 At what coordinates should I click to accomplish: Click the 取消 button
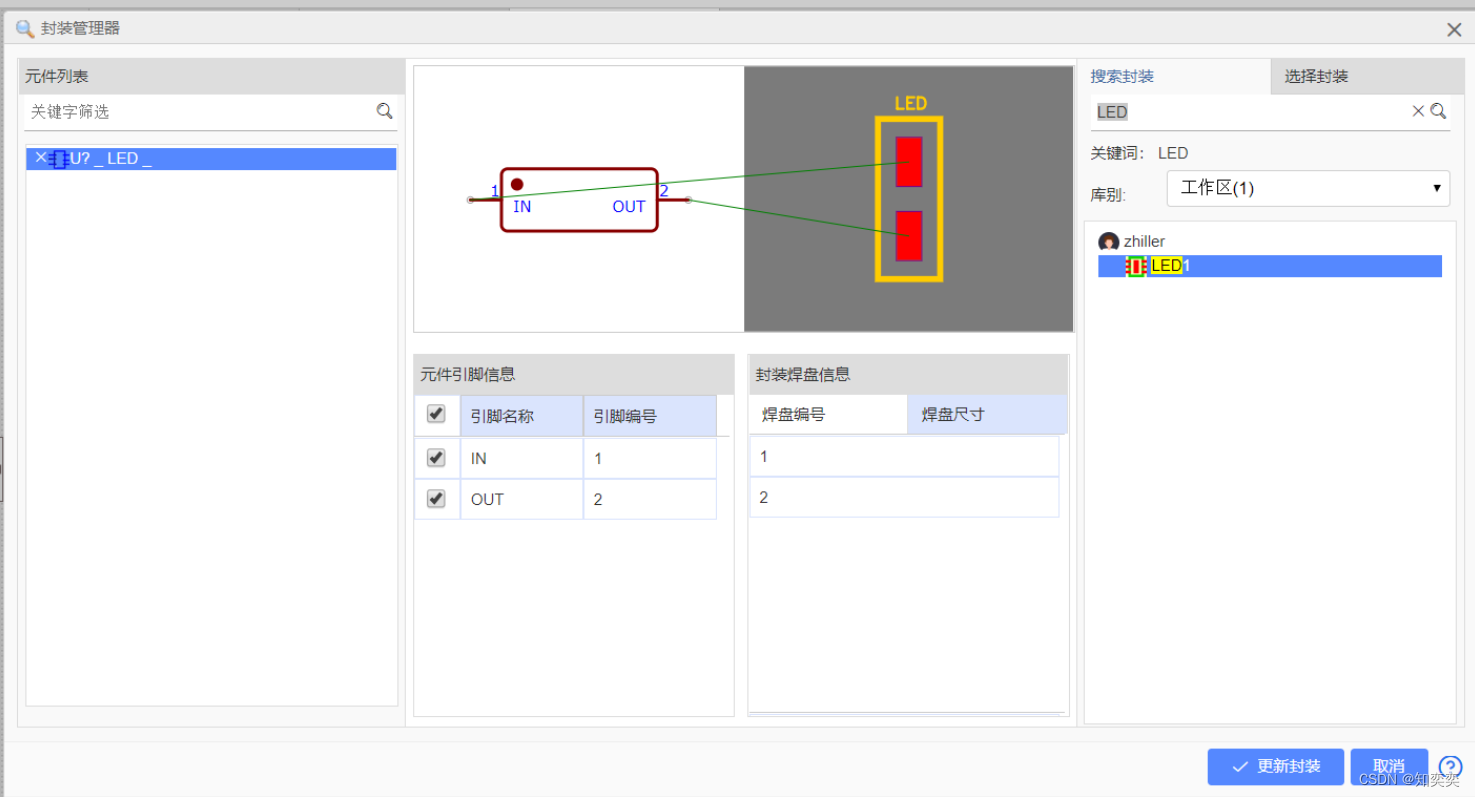click(x=1388, y=767)
